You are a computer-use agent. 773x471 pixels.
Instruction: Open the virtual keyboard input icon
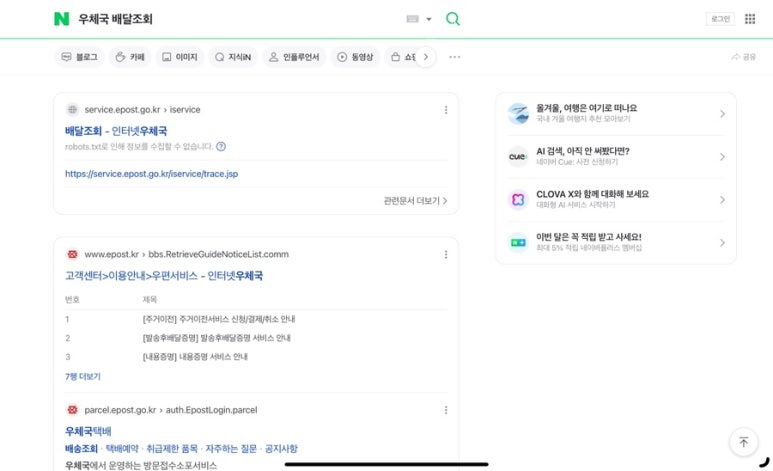pyautogui.click(x=413, y=19)
